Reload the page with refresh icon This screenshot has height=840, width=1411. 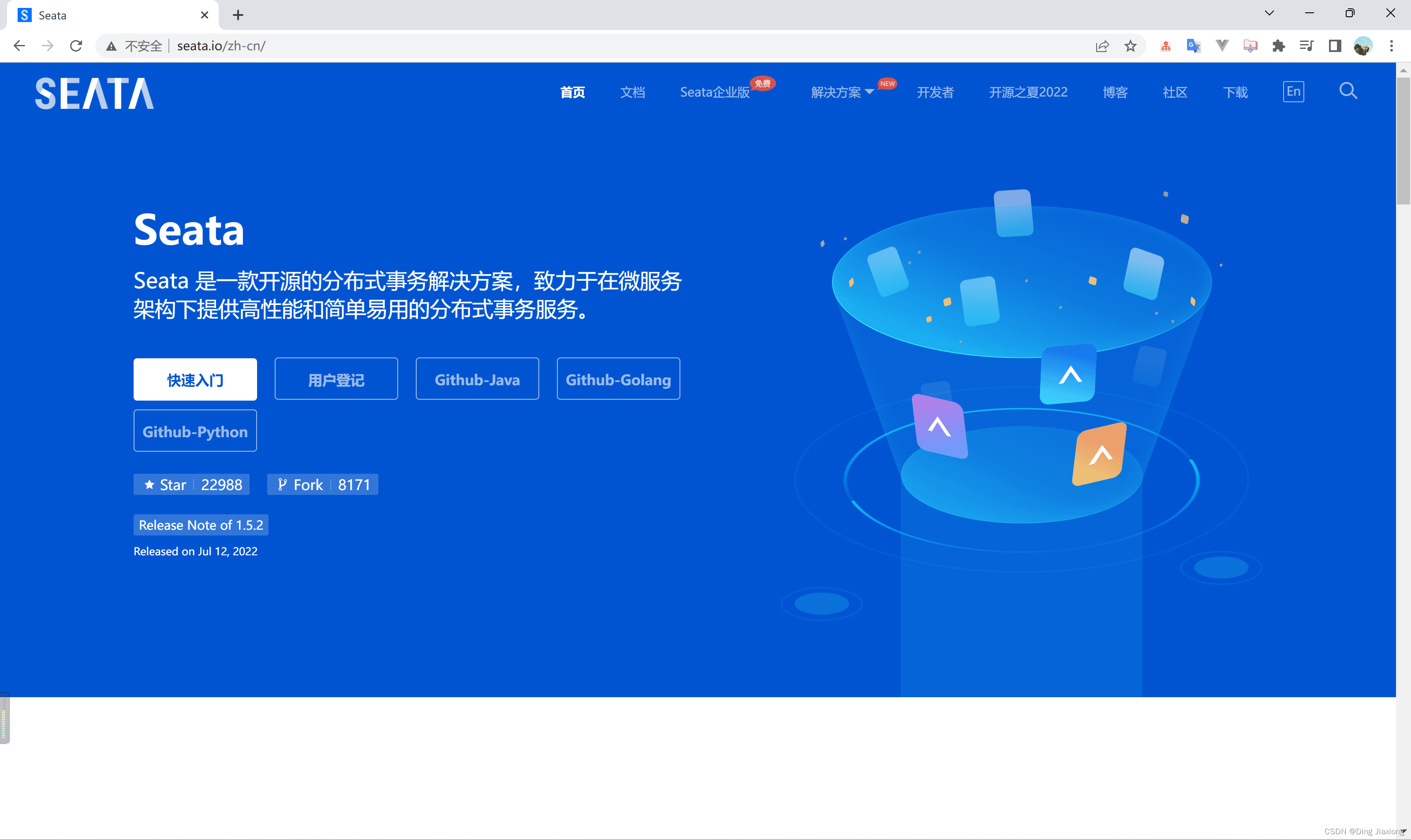click(x=76, y=46)
